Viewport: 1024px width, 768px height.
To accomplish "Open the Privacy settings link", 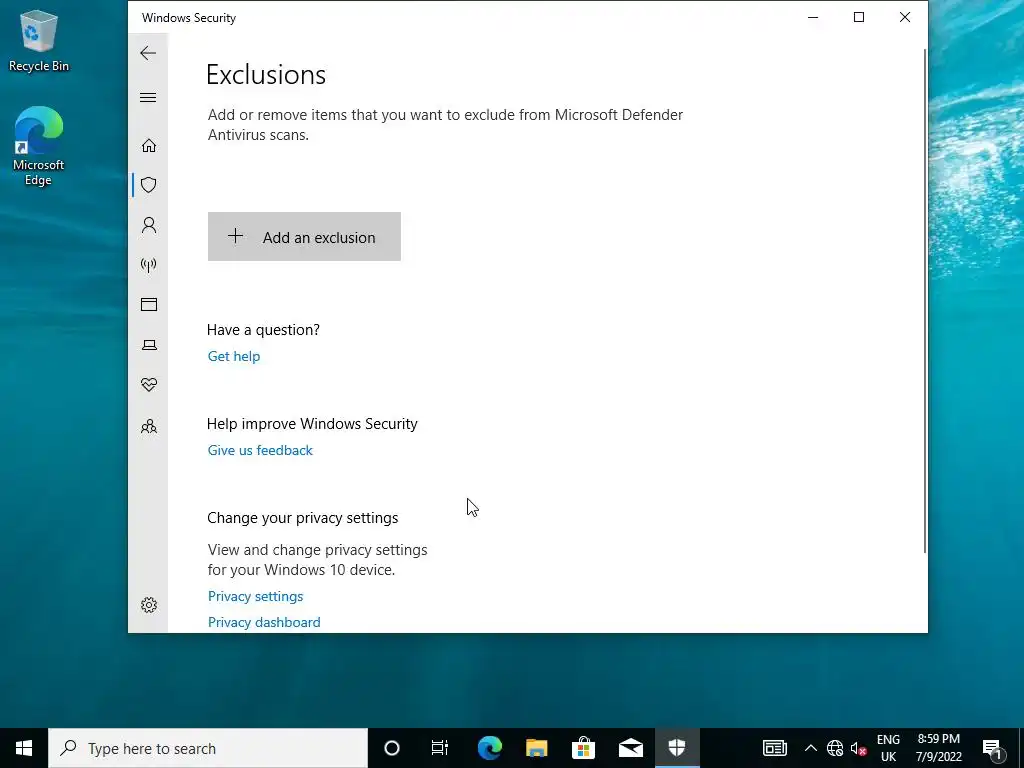I will [255, 596].
